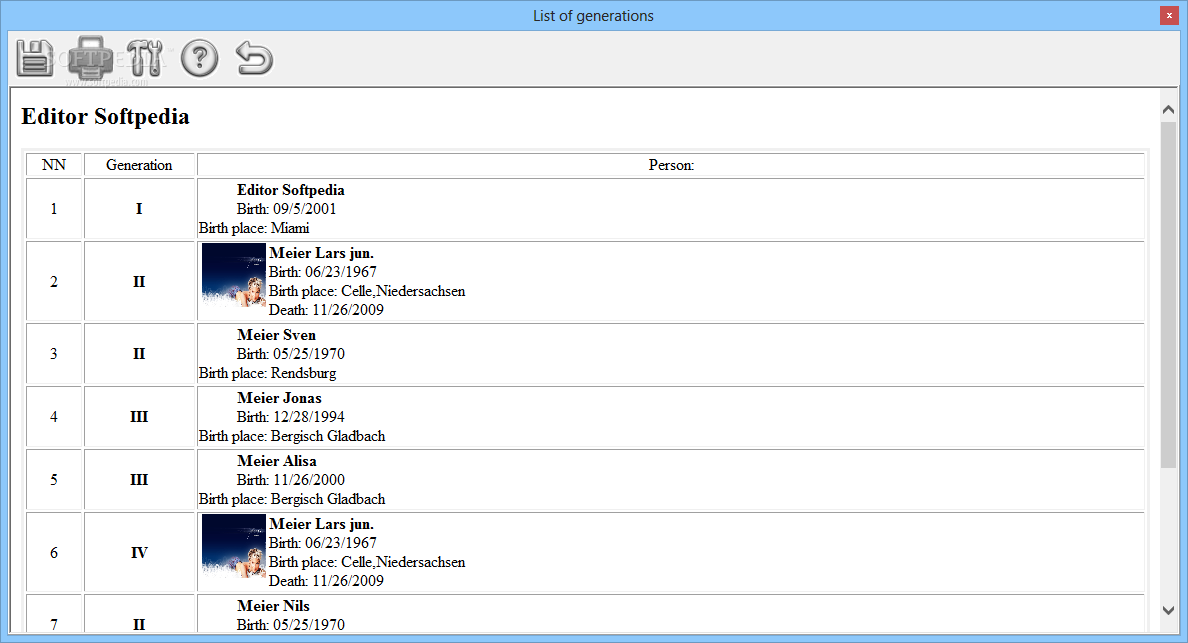Click row number '3' cell

pos(54,354)
